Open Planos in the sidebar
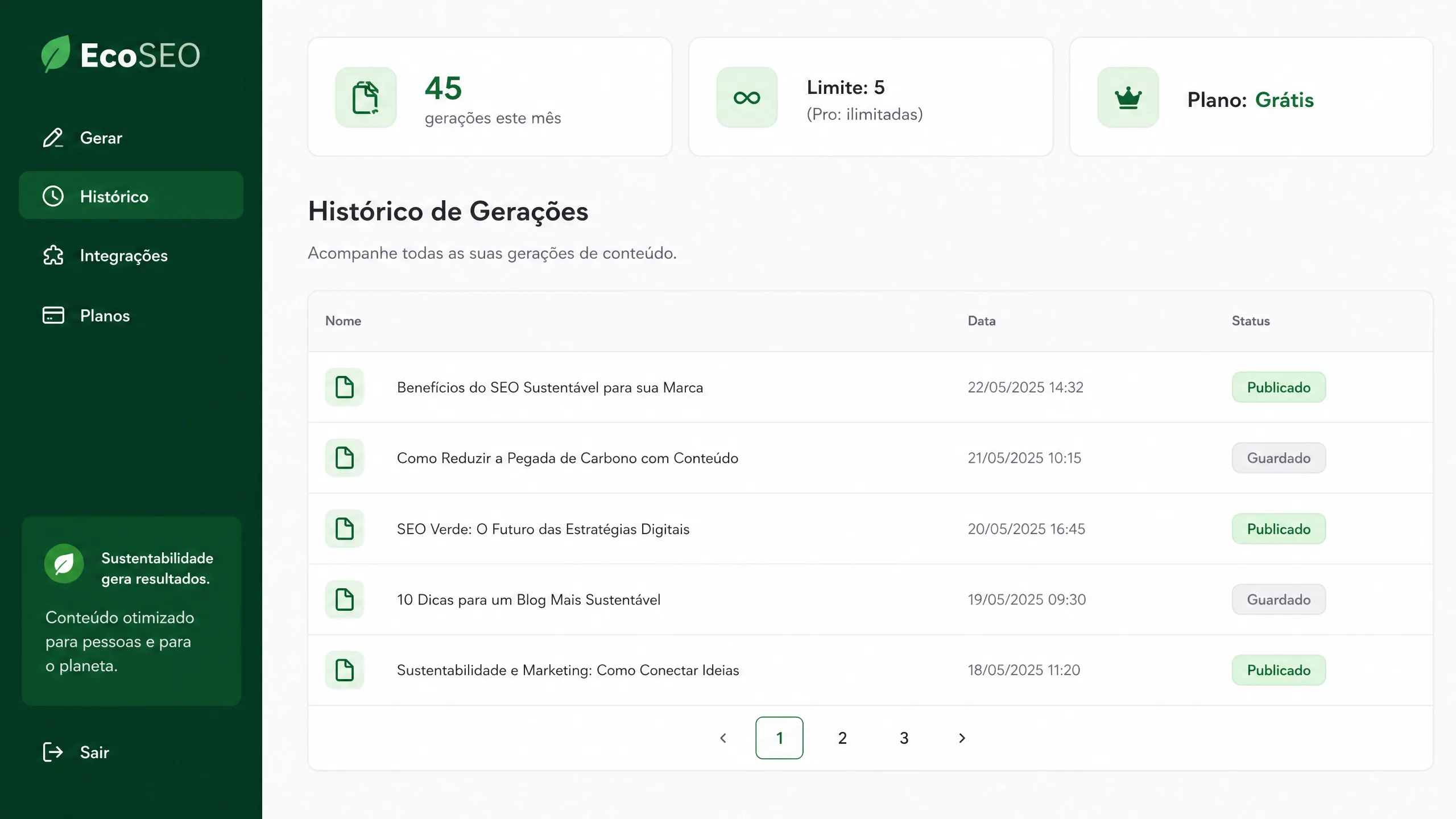The height and width of the screenshot is (819, 1456). pos(131,315)
